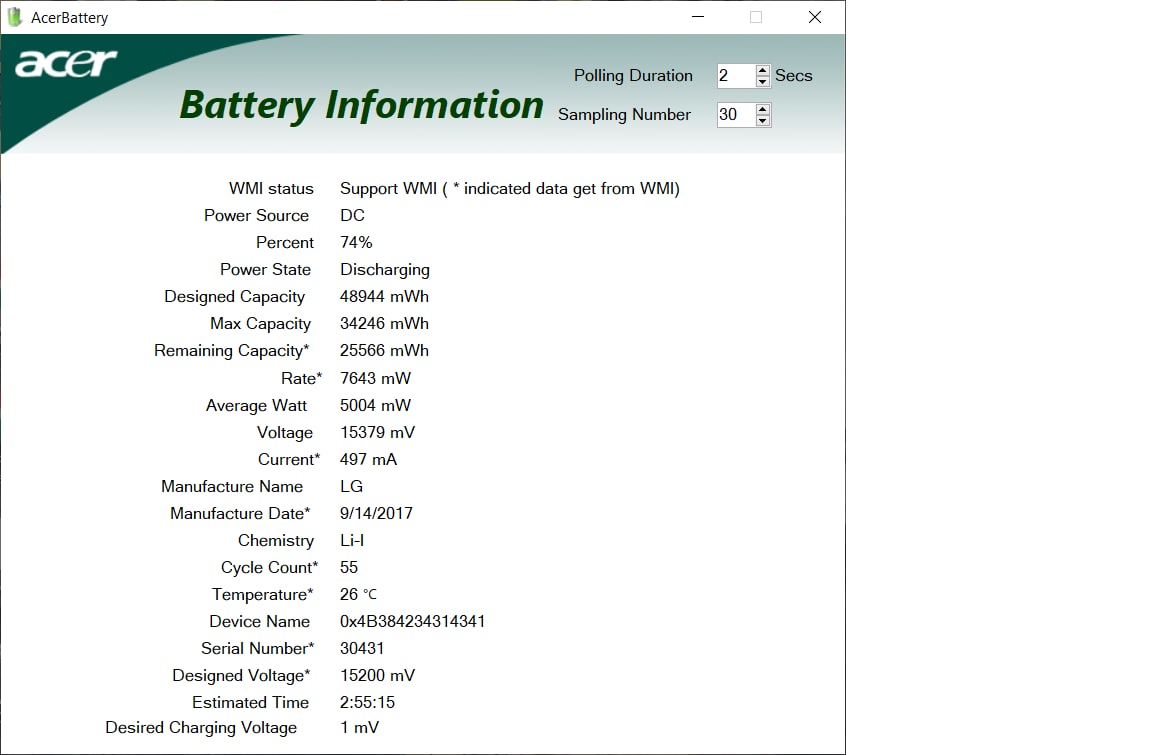Click Designed Voltage value 15200 mV

tap(377, 676)
